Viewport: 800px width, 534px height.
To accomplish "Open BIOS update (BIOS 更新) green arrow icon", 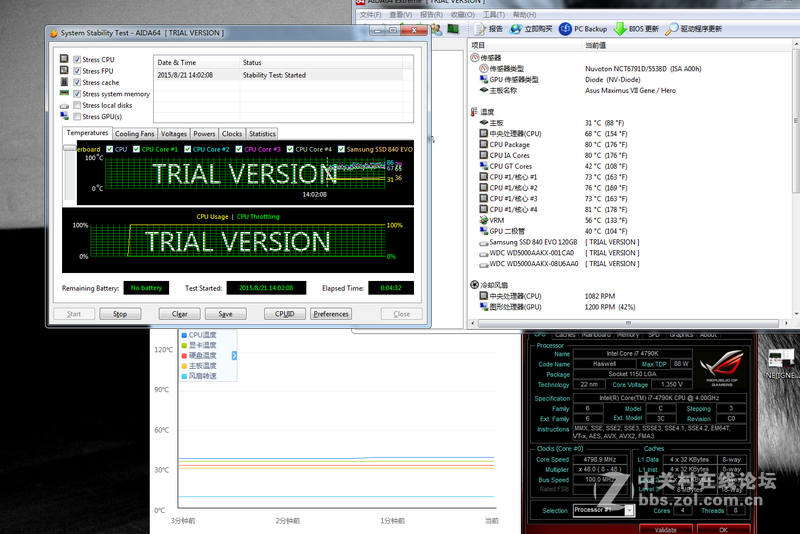I will pos(620,29).
